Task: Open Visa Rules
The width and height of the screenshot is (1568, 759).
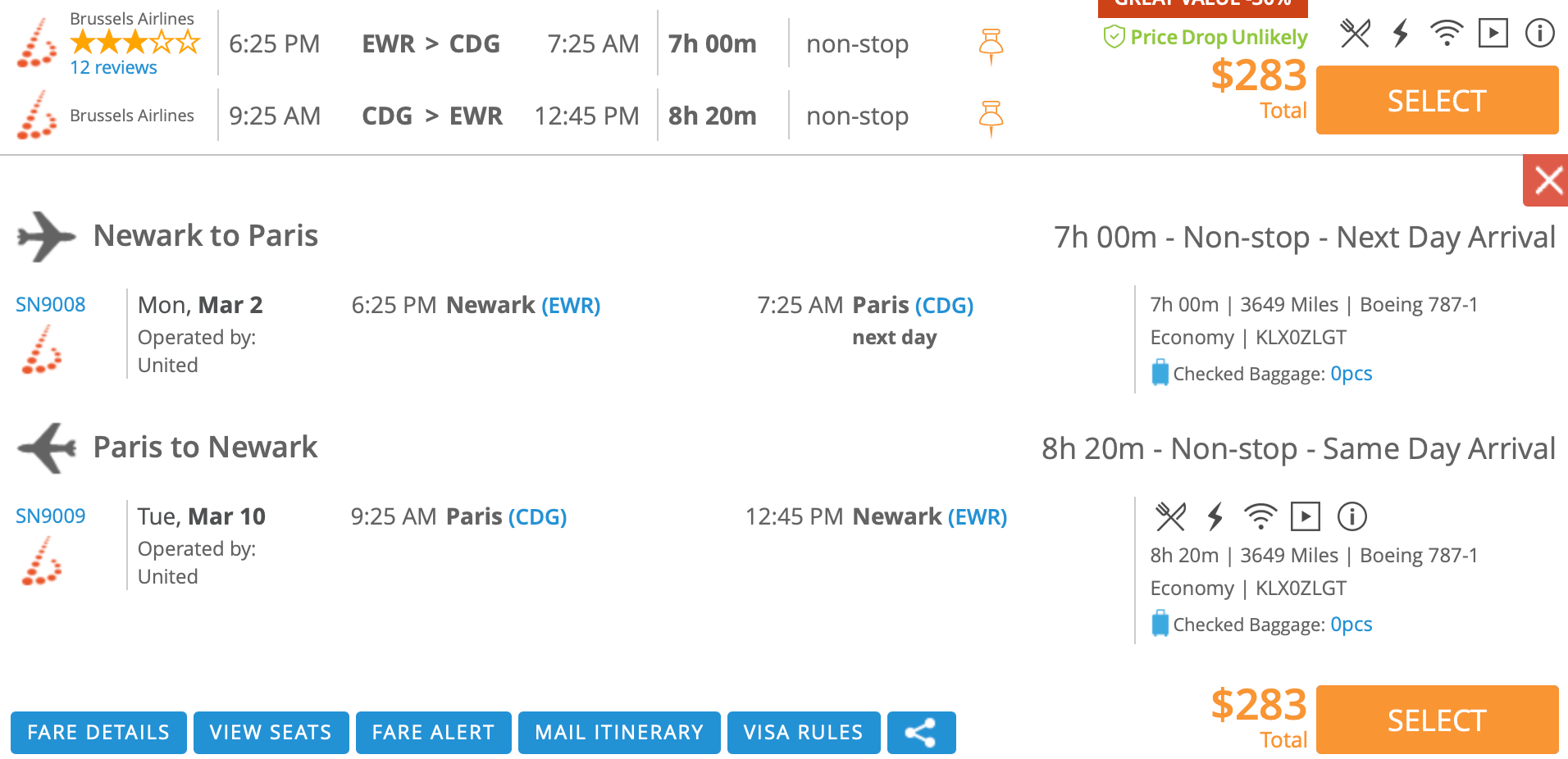Action: pyautogui.click(x=803, y=732)
